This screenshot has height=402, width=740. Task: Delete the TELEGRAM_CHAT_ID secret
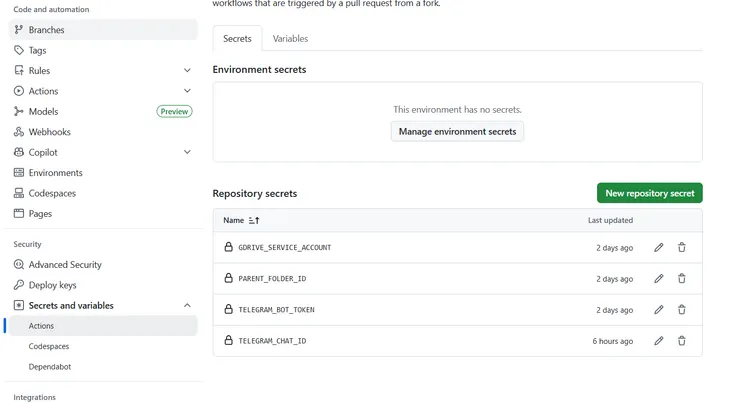coord(682,341)
